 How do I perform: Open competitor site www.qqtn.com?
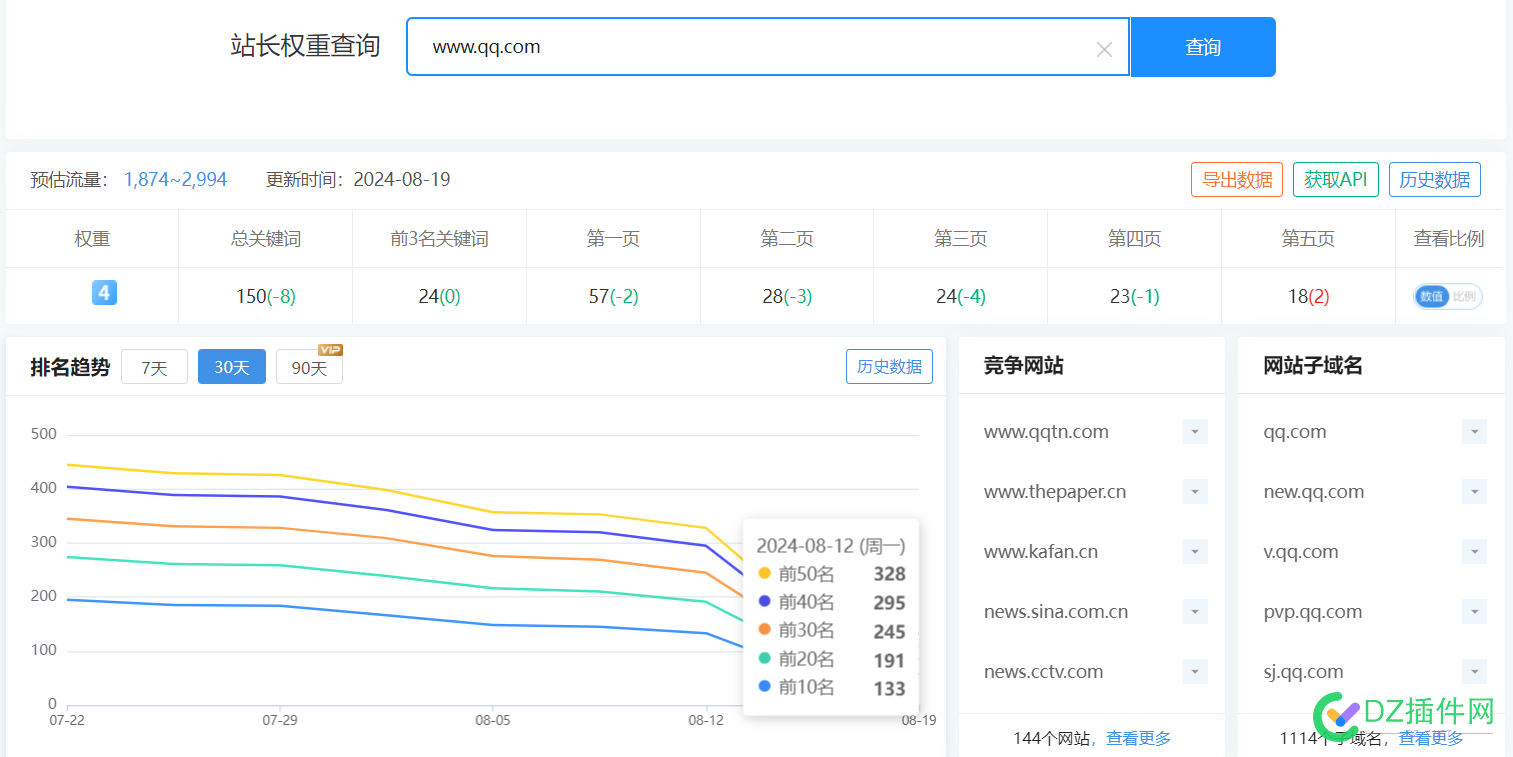pos(1046,432)
